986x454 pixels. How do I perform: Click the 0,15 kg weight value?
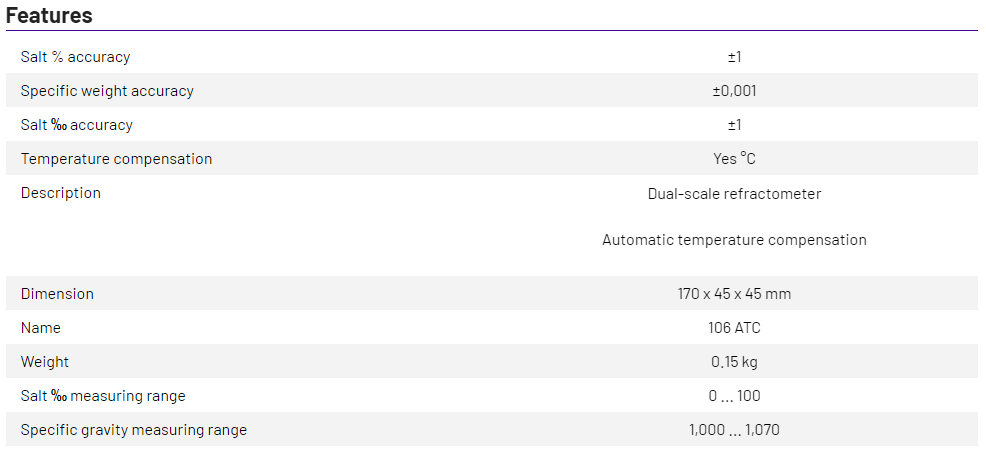pos(734,362)
